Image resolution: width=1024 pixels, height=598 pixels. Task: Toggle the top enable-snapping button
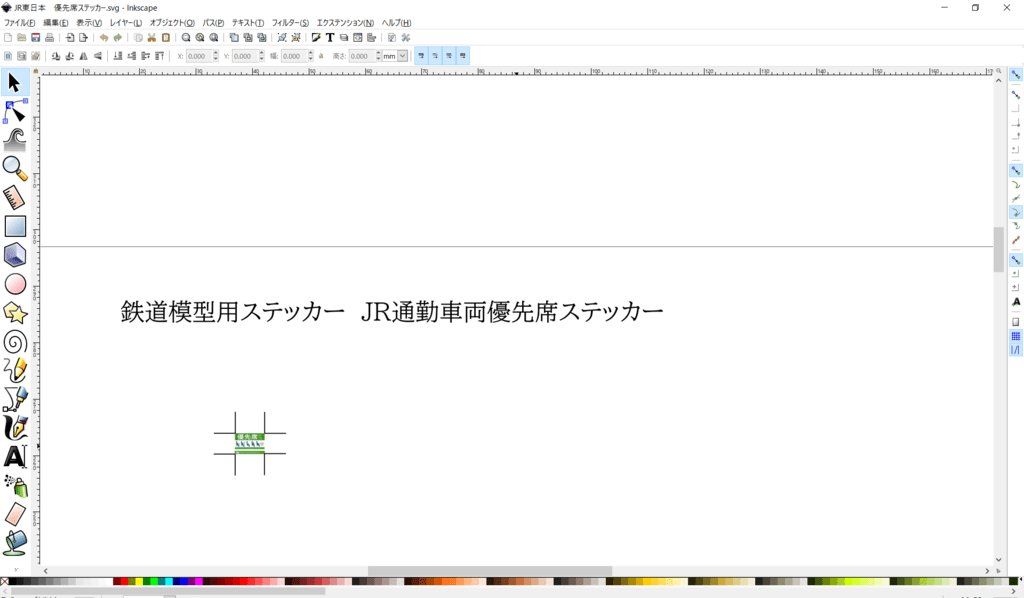[1016, 76]
